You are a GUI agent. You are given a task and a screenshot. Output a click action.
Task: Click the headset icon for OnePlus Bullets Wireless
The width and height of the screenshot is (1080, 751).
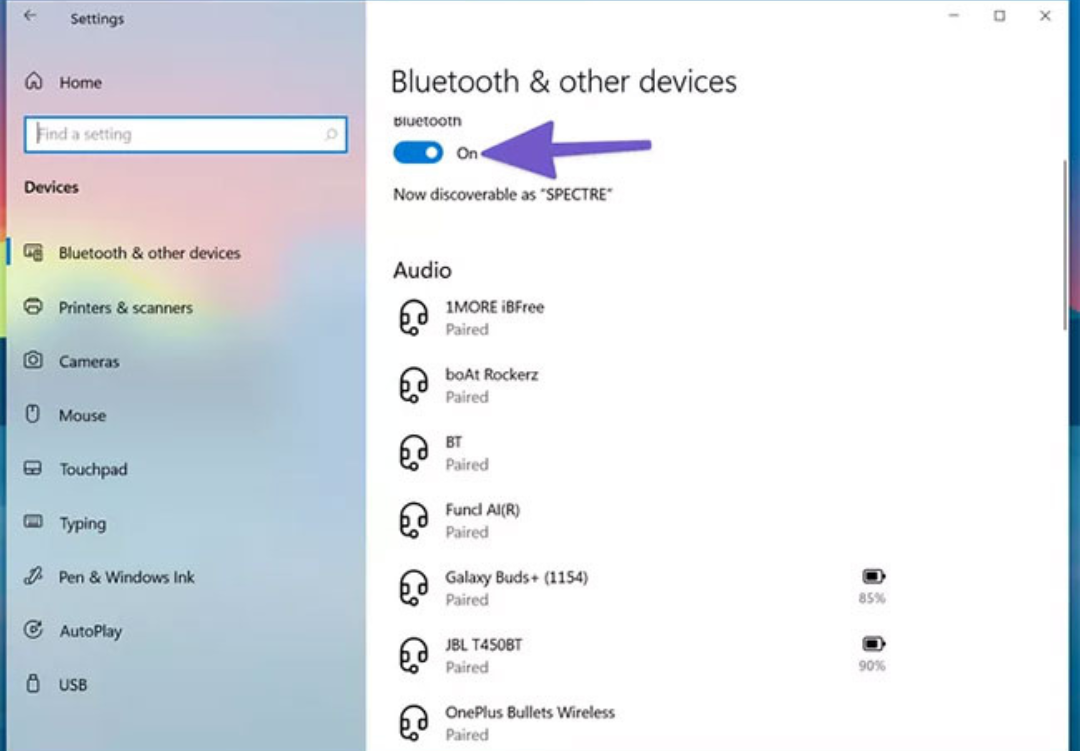(414, 723)
